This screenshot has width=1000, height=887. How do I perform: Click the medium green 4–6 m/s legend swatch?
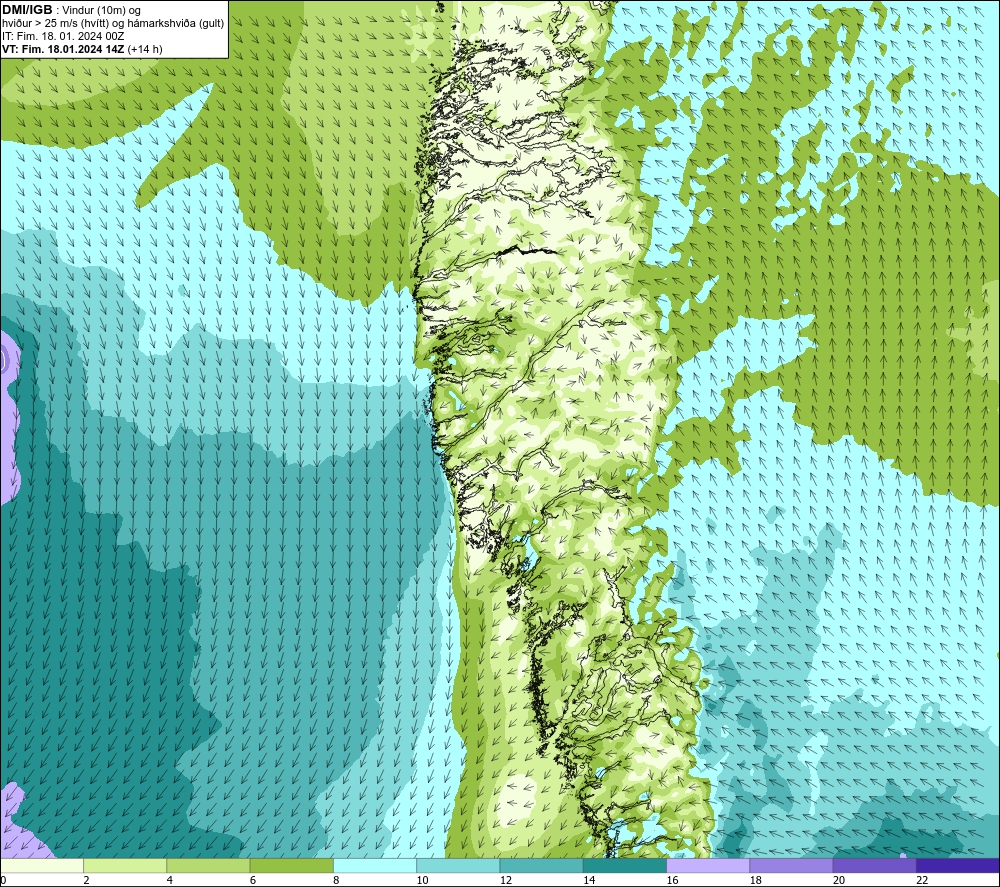click(208, 865)
